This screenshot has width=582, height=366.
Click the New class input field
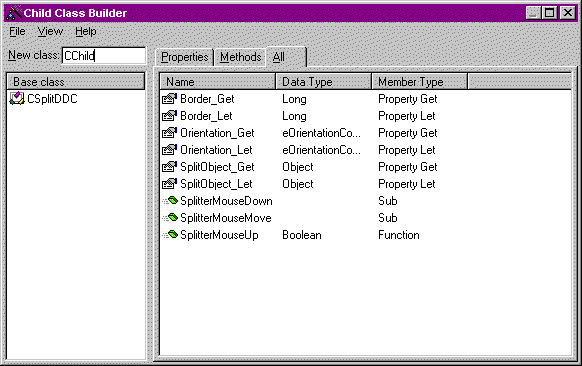click(104, 56)
